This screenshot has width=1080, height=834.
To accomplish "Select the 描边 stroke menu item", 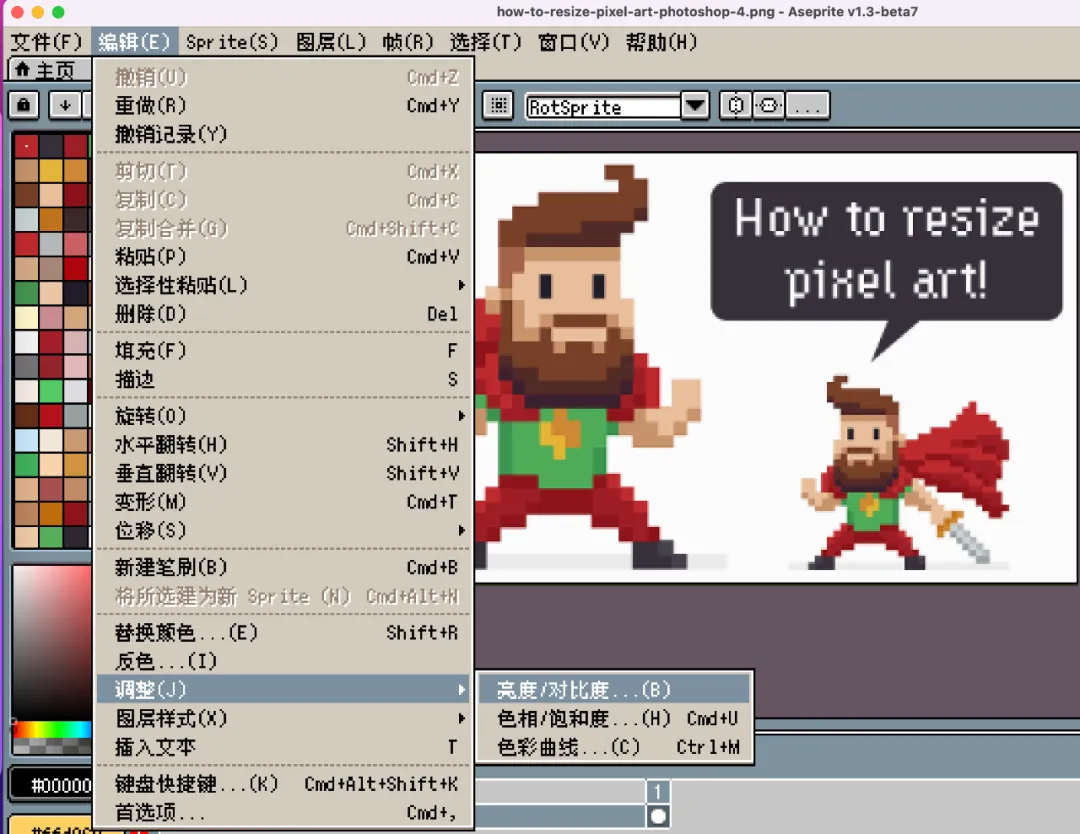I will coord(283,379).
